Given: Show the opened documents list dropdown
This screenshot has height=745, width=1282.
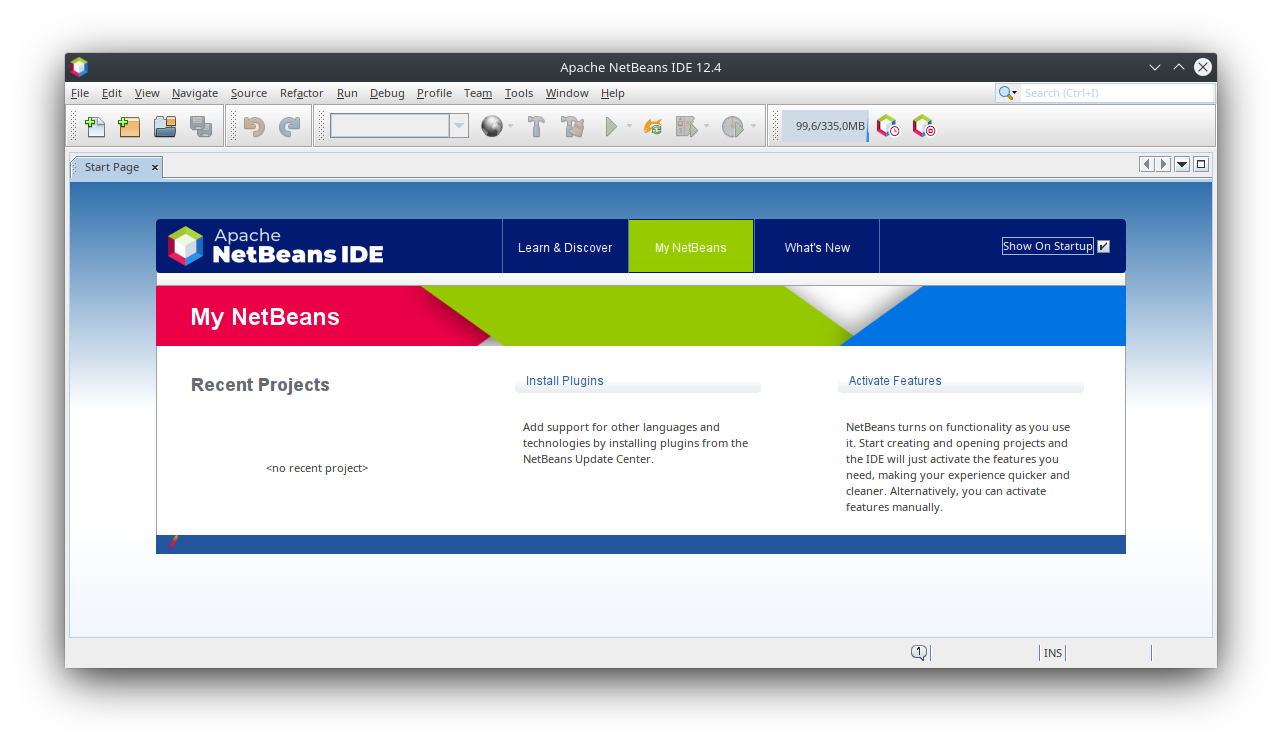Looking at the screenshot, I should pos(1182,165).
